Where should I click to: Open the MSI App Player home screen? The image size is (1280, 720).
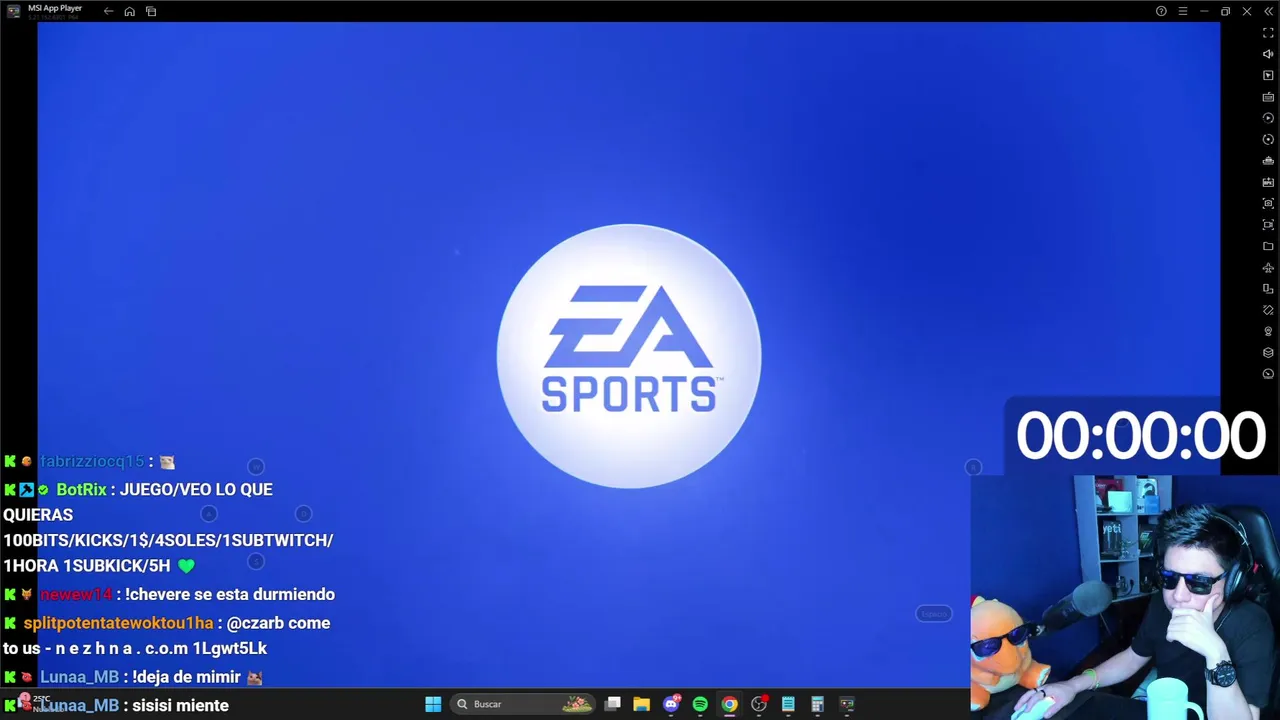pyautogui.click(x=130, y=11)
